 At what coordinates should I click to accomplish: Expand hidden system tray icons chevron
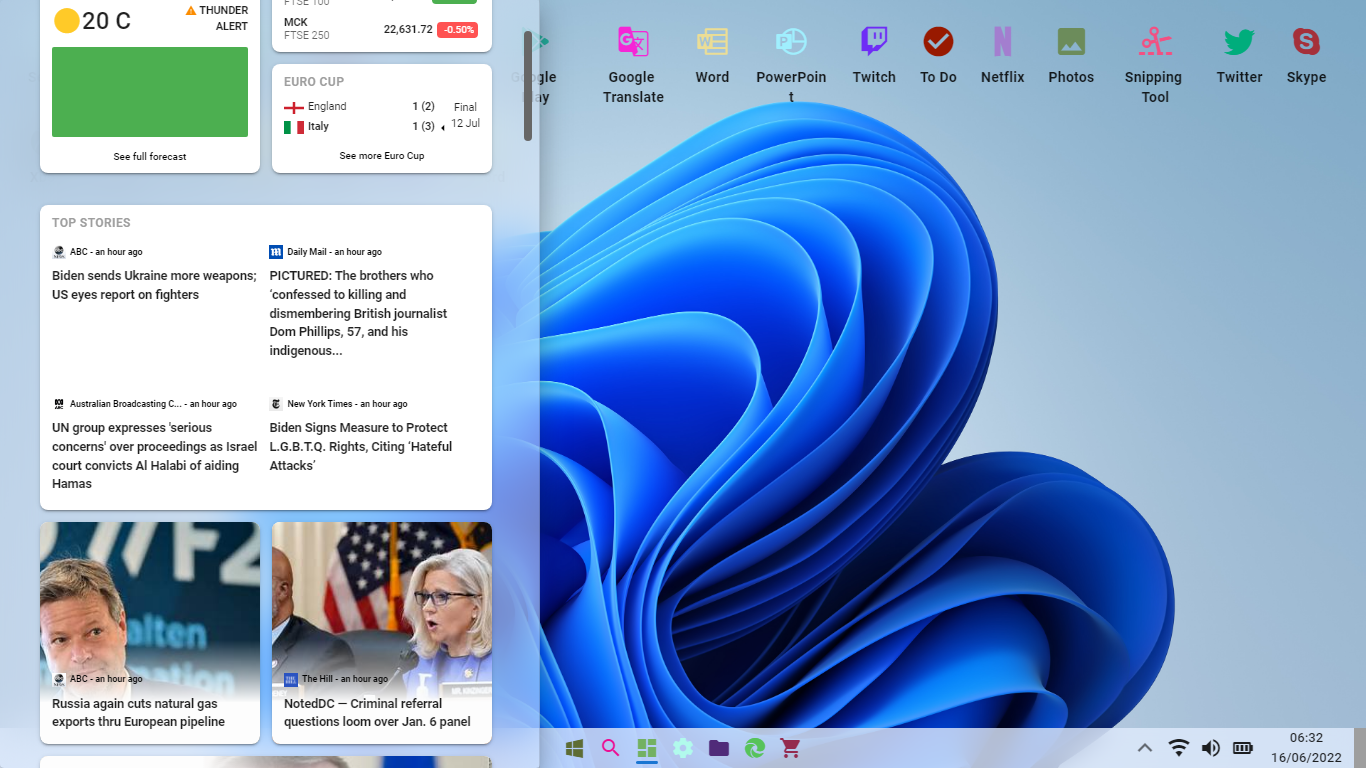(x=1146, y=748)
